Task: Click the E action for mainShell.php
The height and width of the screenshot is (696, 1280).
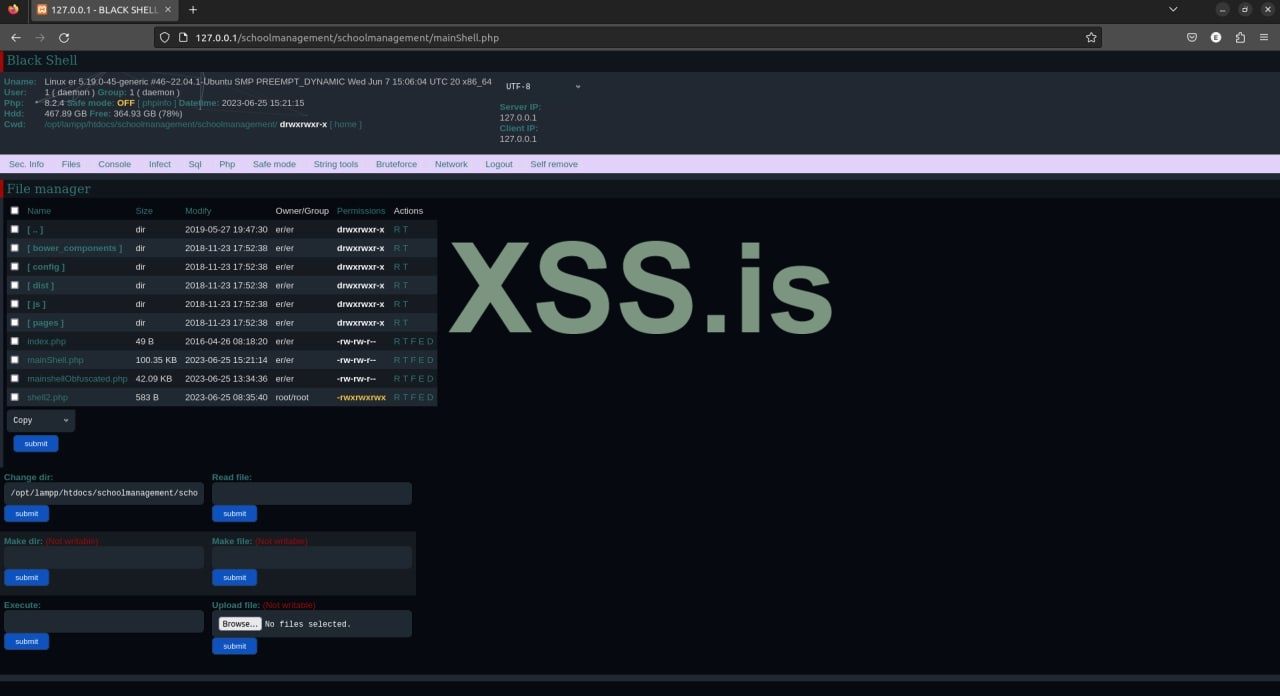Action: click(422, 360)
